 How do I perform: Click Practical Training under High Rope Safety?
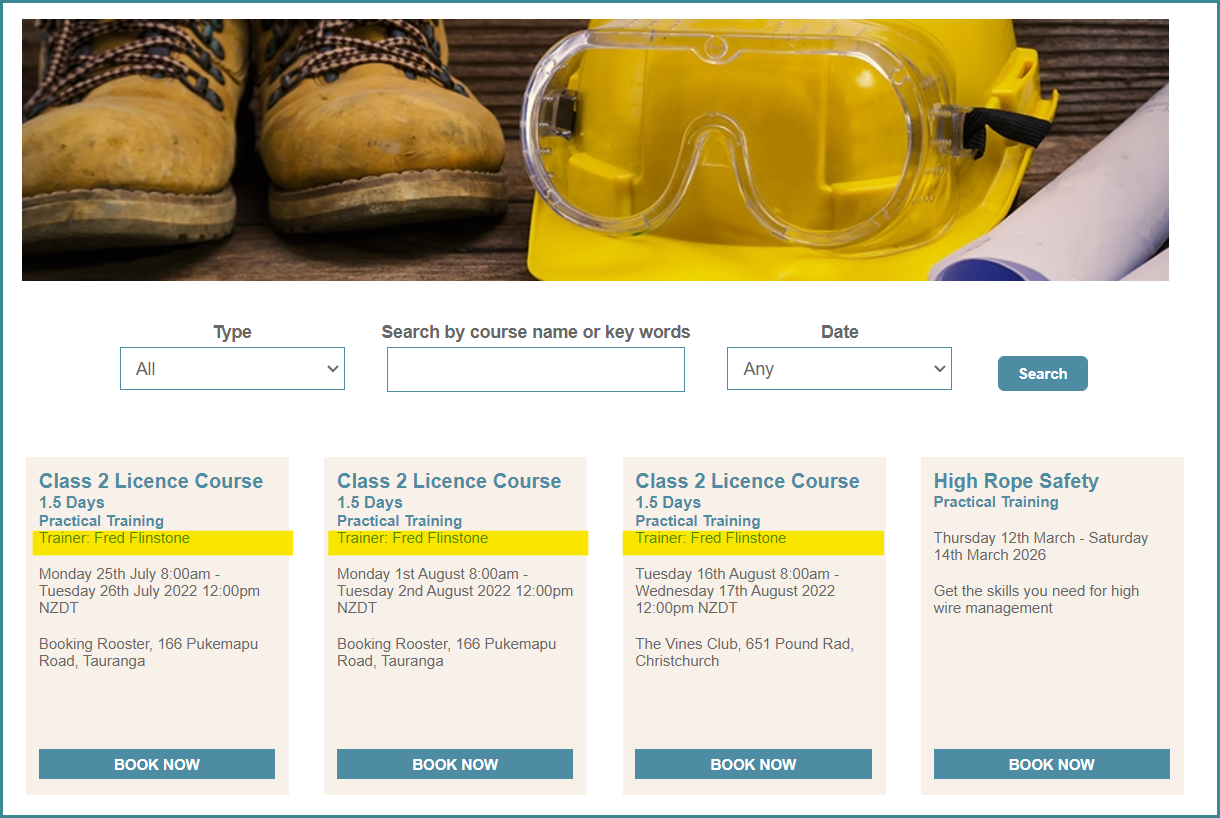point(996,502)
